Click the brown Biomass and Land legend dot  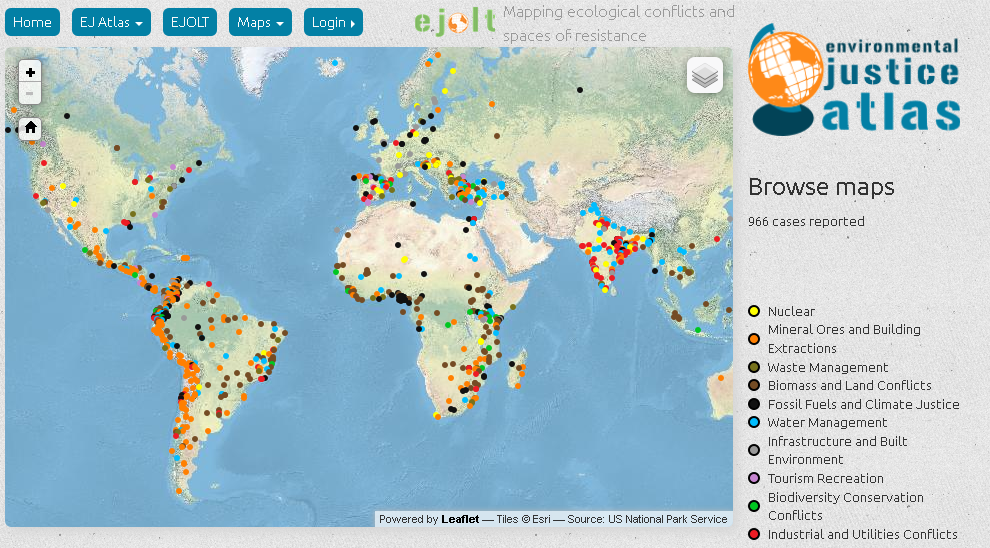pos(754,386)
